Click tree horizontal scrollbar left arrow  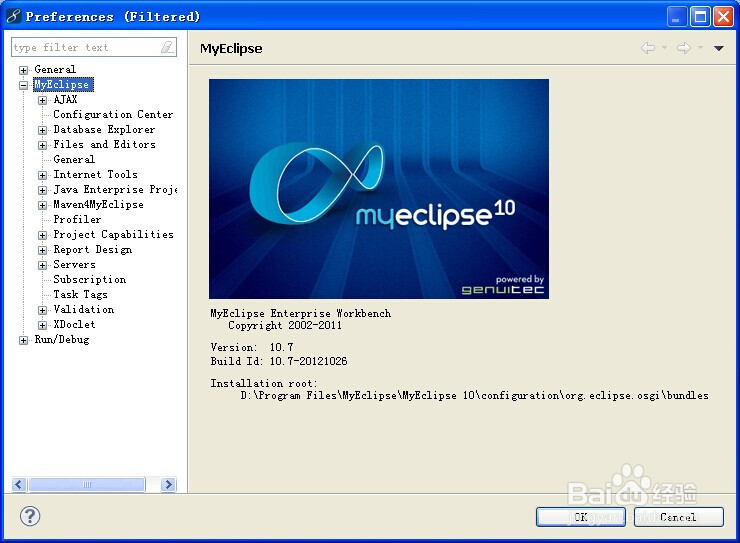(x=19, y=485)
